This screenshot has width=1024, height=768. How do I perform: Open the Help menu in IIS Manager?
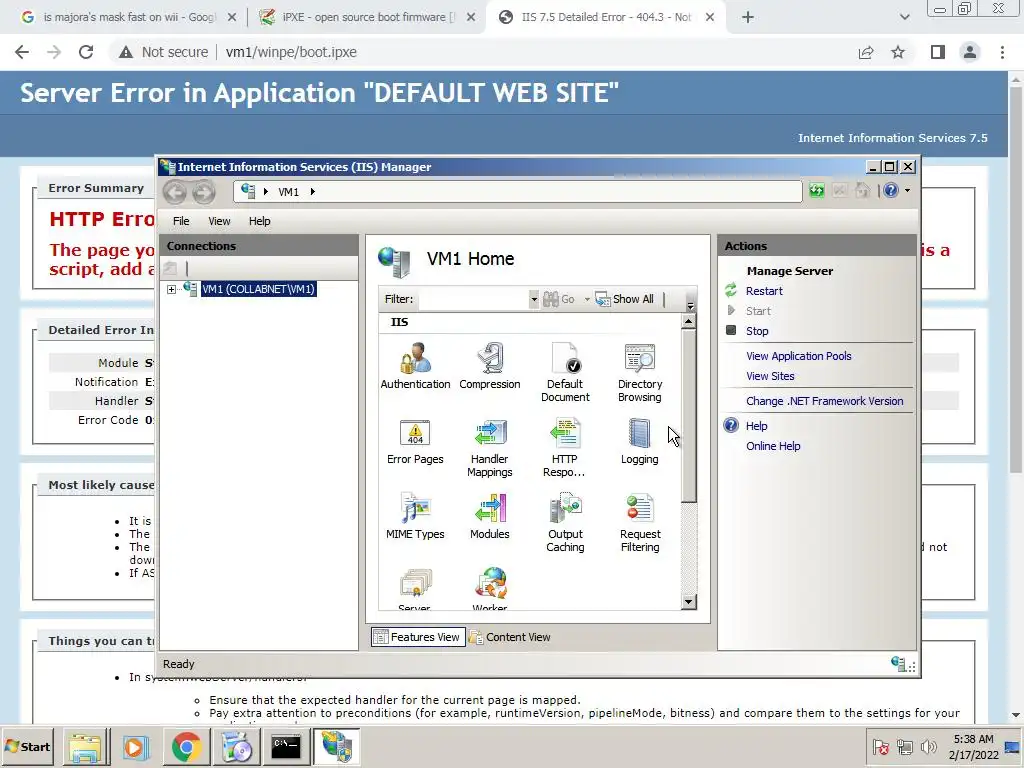(x=259, y=221)
